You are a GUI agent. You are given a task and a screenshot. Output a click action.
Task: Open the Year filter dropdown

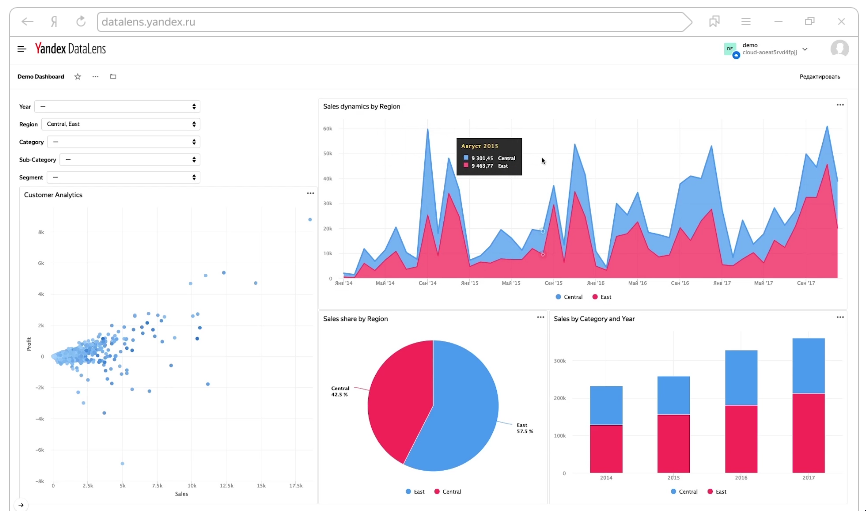coord(117,107)
